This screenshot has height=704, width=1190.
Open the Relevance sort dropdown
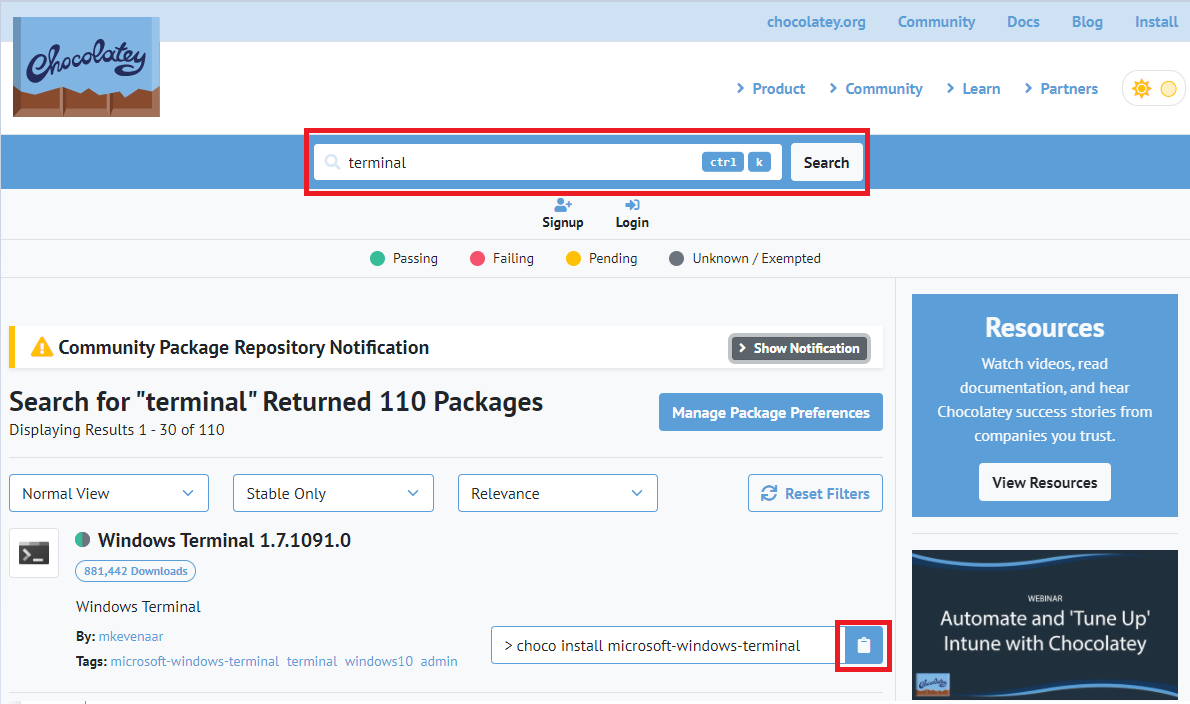558,493
